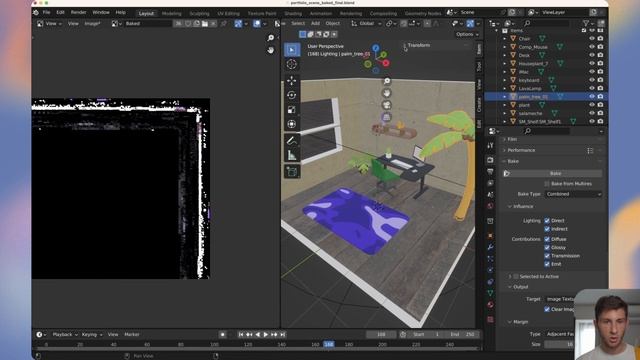Open the Tool properties tab
640x360 pixels.
[491, 145]
